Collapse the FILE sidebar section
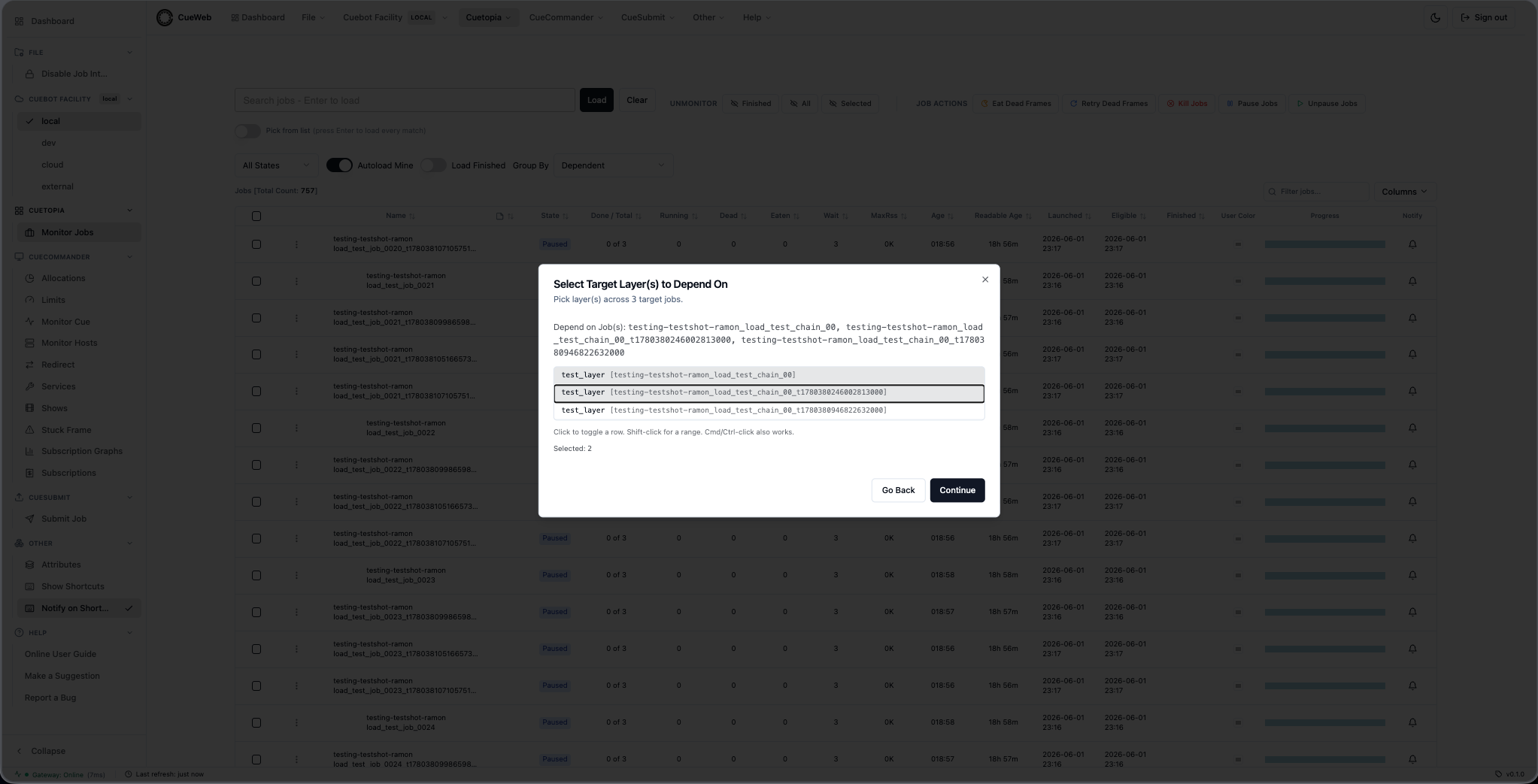Viewport: 1538px width, 784px height. pos(129,53)
